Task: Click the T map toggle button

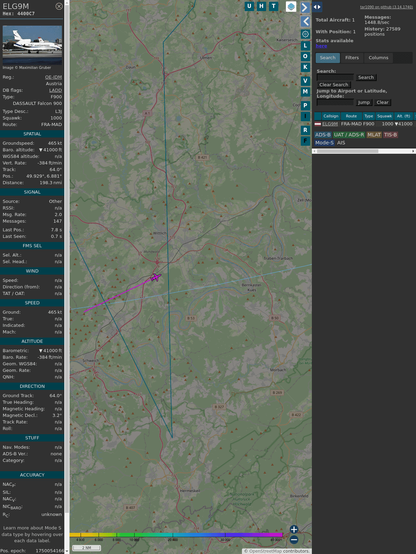Action: [x=273, y=6]
